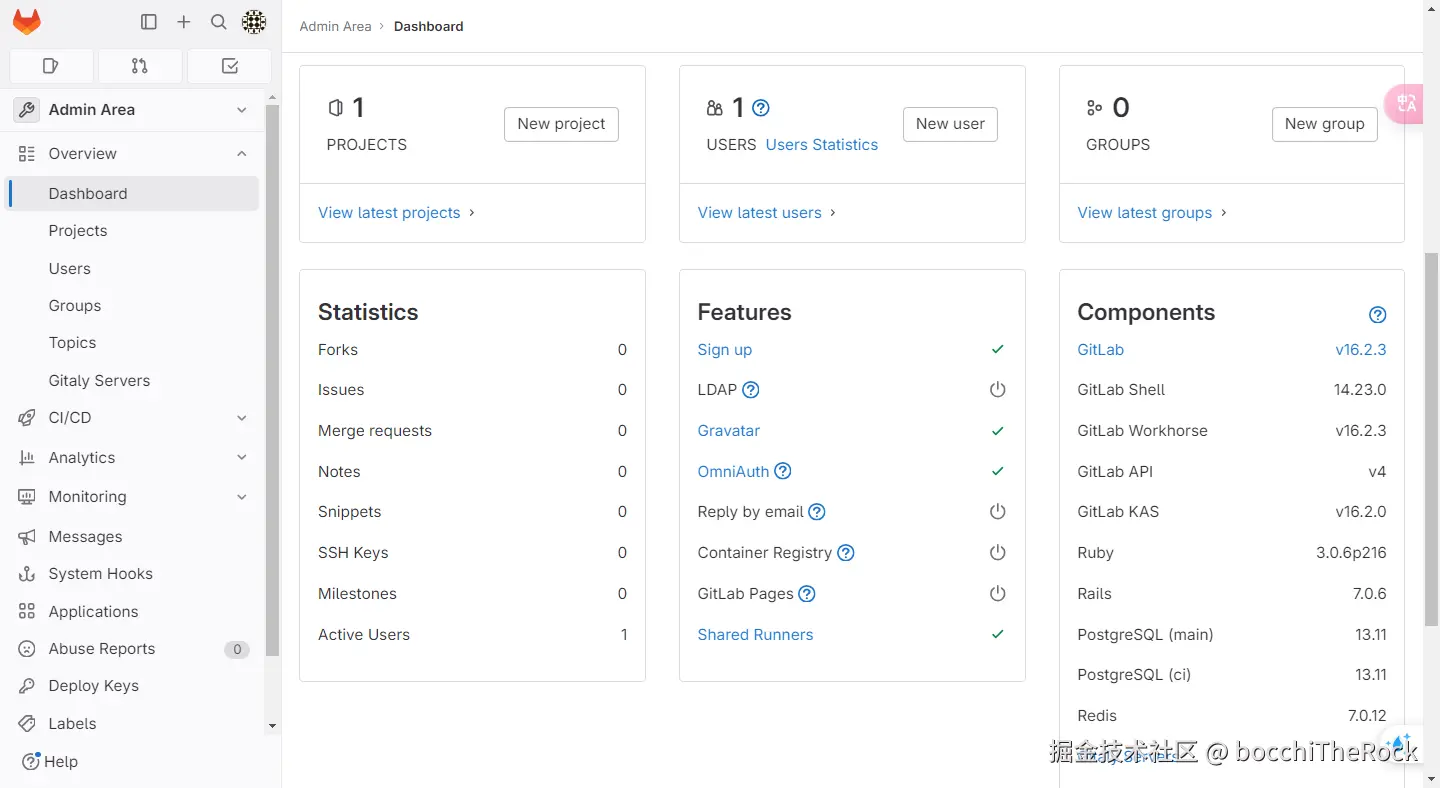
Task: Click the search magnifier icon
Action: [x=219, y=22]
